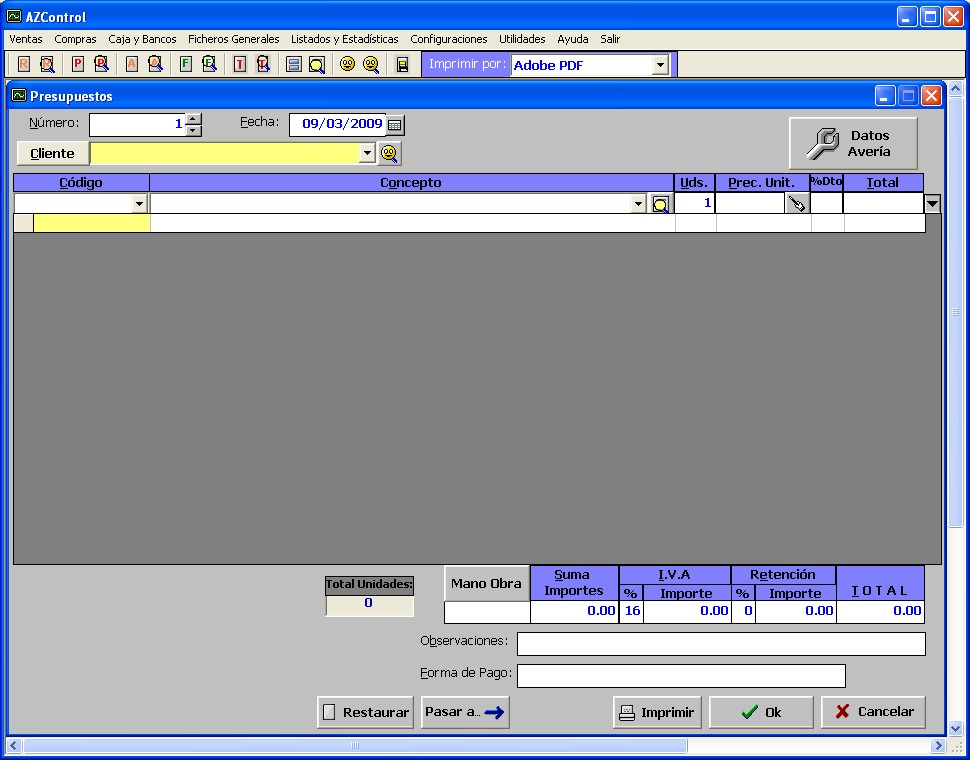Screen dimensions: 970x760
Task: Click the Mano Obra button
Action: click(x=487, y=583)
